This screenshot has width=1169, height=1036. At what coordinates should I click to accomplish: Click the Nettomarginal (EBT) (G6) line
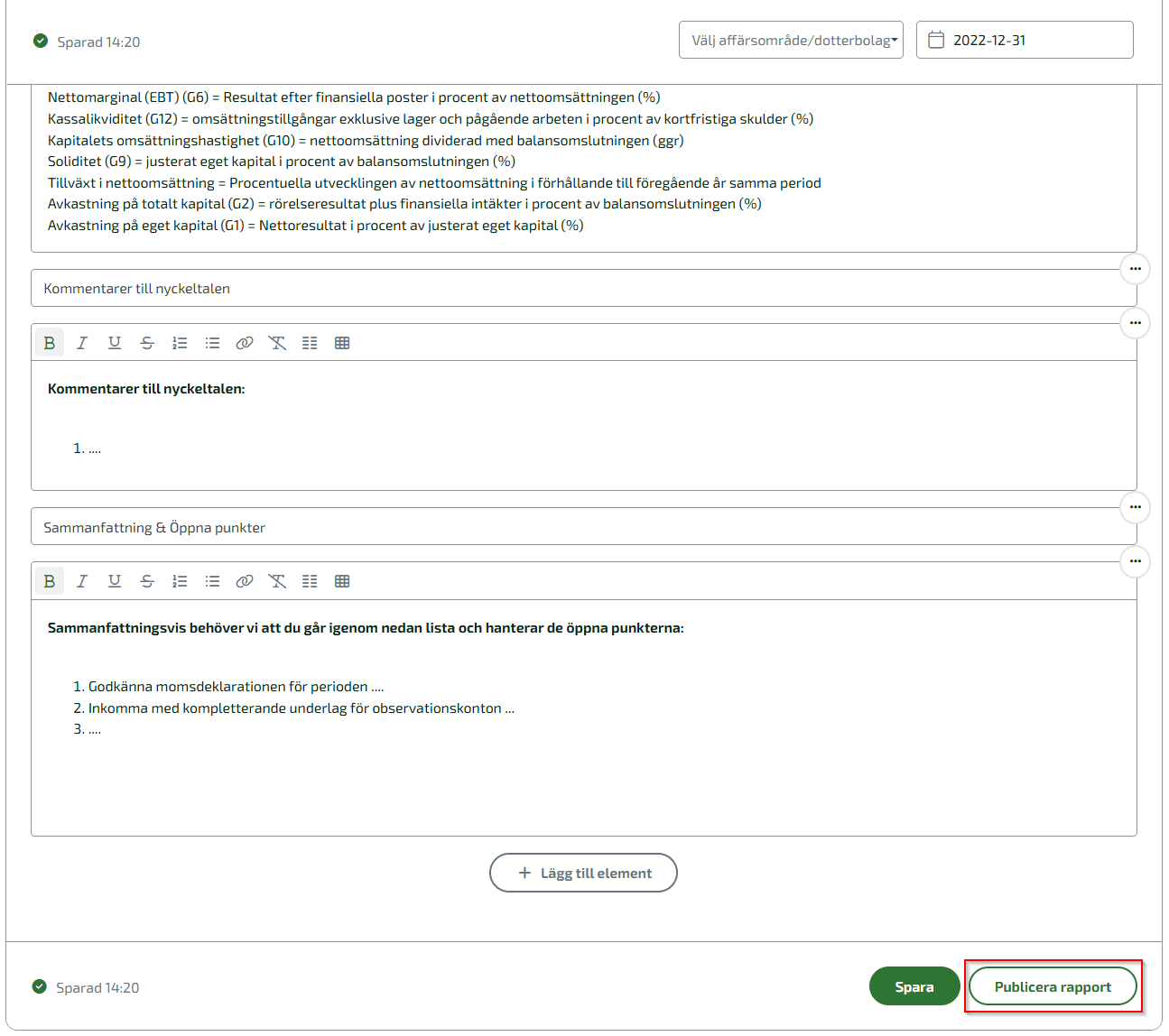coord(354,97)
